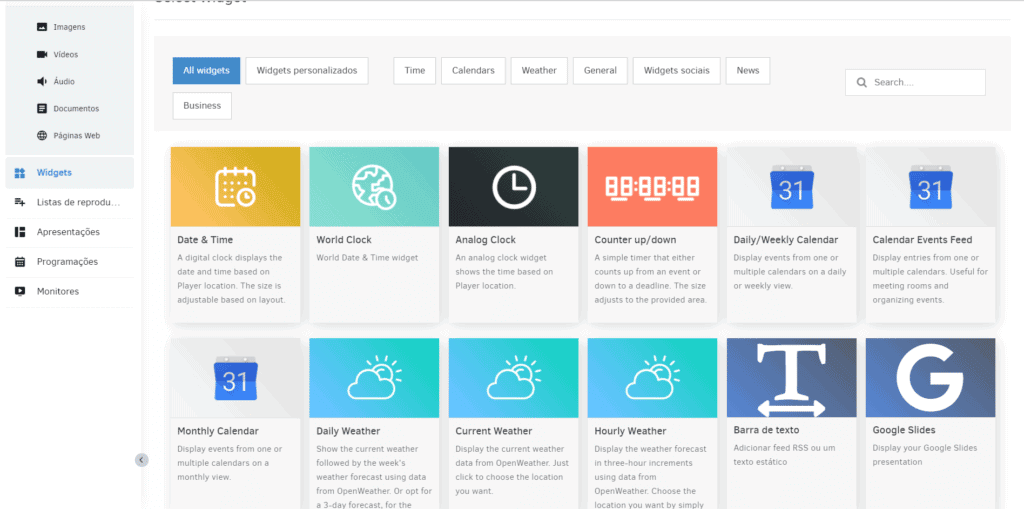This screenshot has height=509, width=1024.
Task: Open Documentos in the sidebar
Action: [76, 109]
